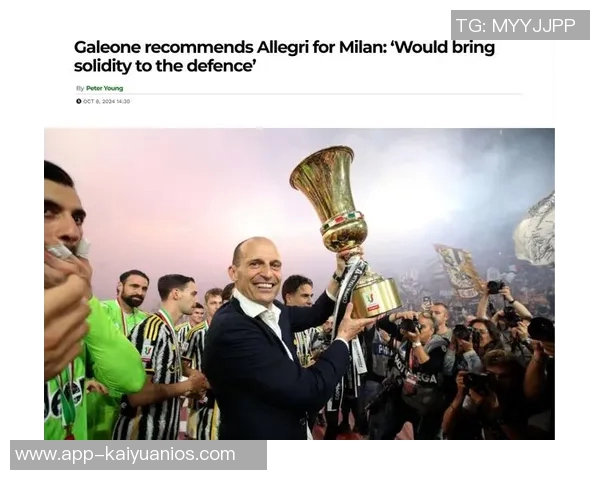The image size is (600, 480).
Task: Click the Galeone recommends Allegri headline
Action: click(284, 57)
